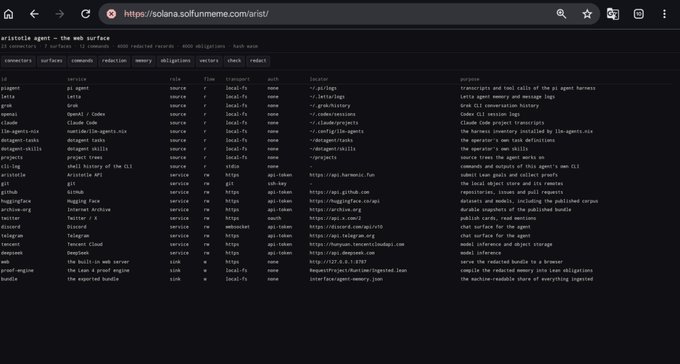680x364 pixels.
Task: Click the locator 'interface/agent-memory.json'
Action: pos(346,279)
